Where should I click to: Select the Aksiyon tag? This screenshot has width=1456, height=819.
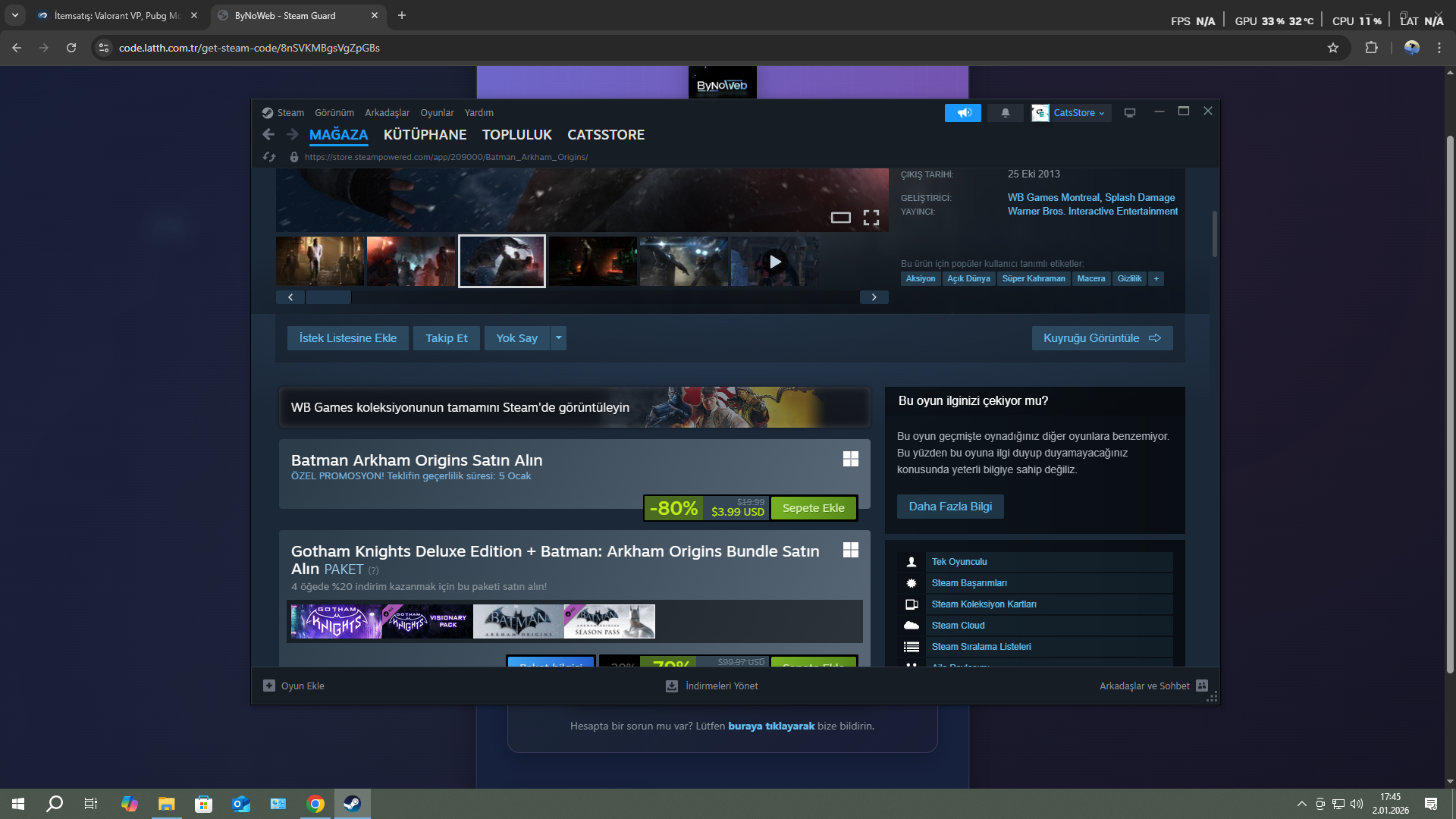(921, 278)
